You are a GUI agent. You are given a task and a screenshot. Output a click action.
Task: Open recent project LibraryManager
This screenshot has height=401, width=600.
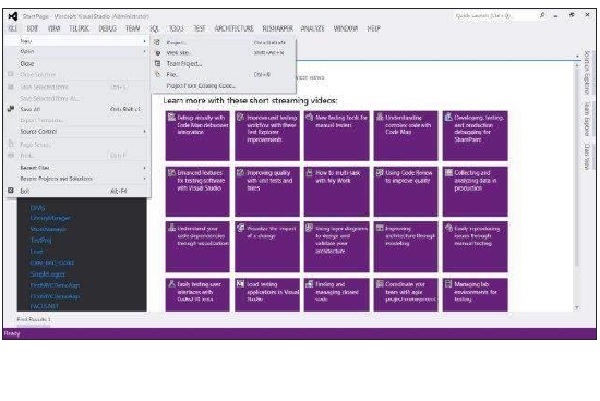[51, 218]
